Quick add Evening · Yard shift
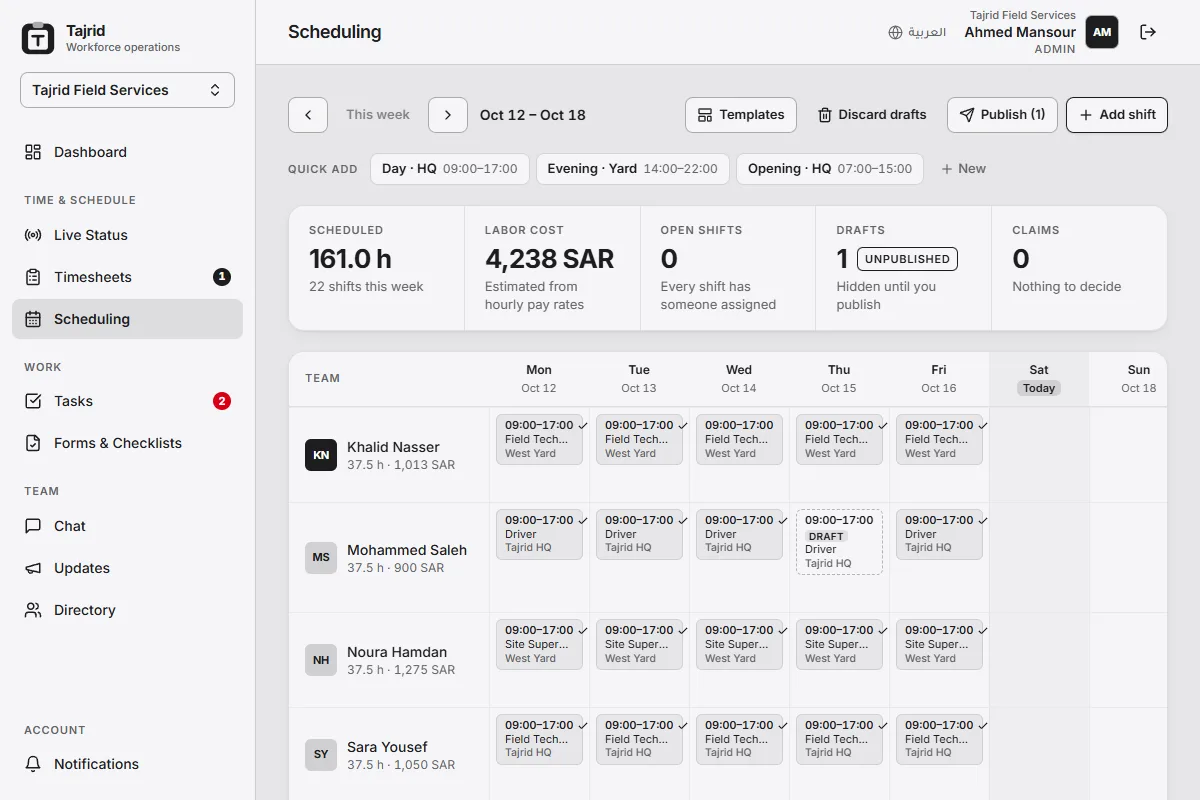Screen dimensions: 1200x800 633,169
